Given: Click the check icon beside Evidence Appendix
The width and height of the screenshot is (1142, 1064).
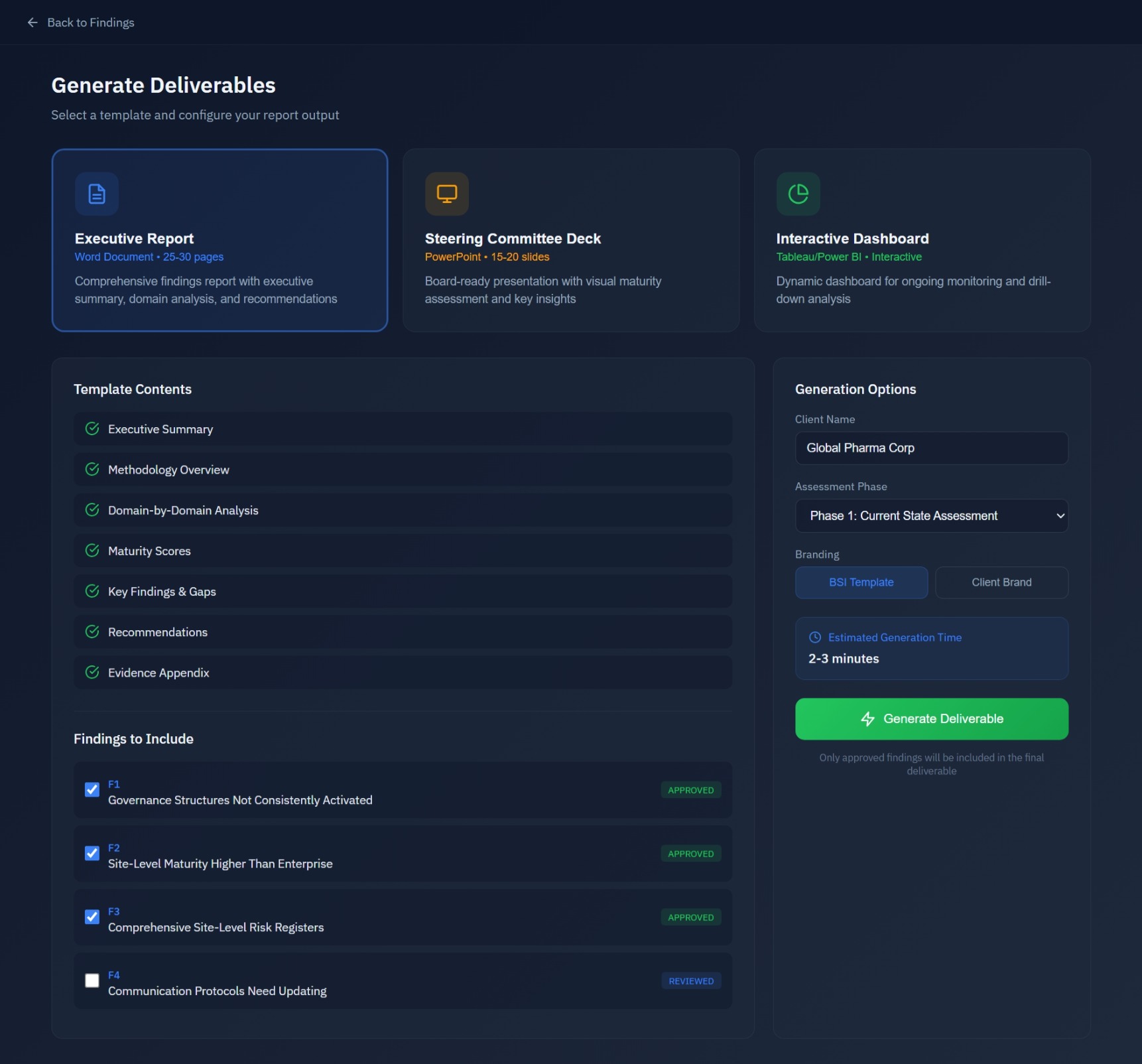Looking at the screenshot, I should click(92, 673).
